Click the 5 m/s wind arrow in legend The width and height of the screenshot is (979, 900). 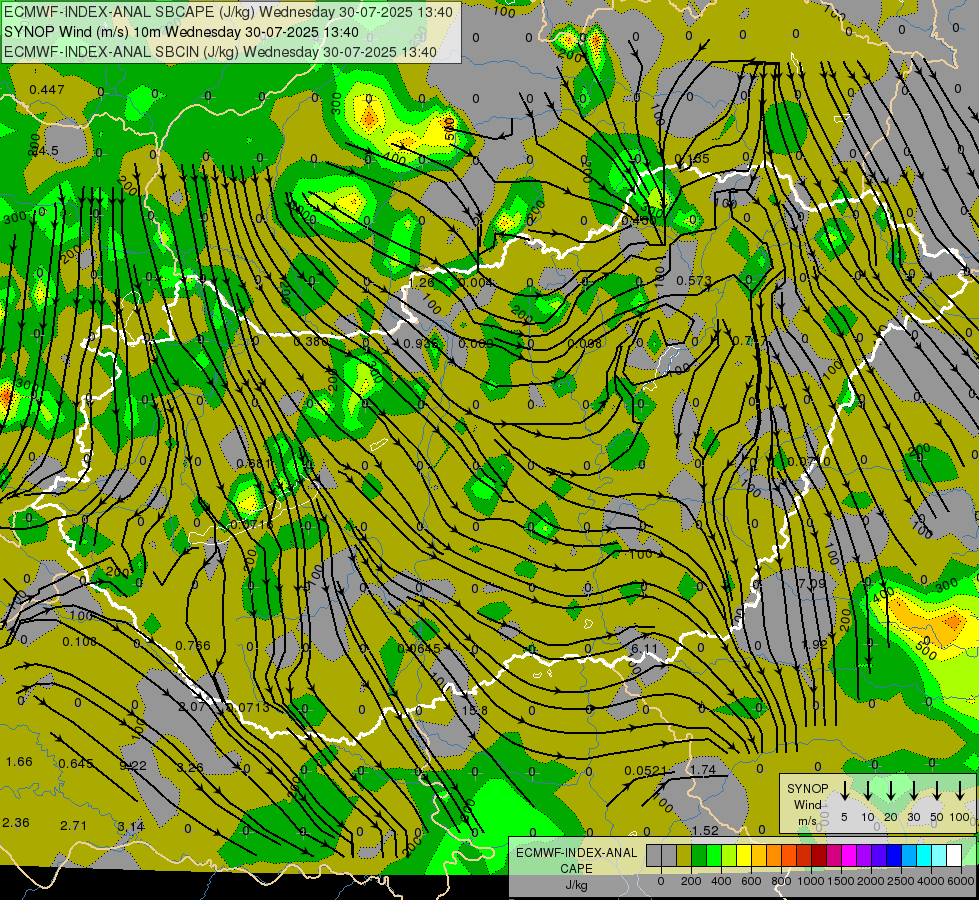coord(844,791)
